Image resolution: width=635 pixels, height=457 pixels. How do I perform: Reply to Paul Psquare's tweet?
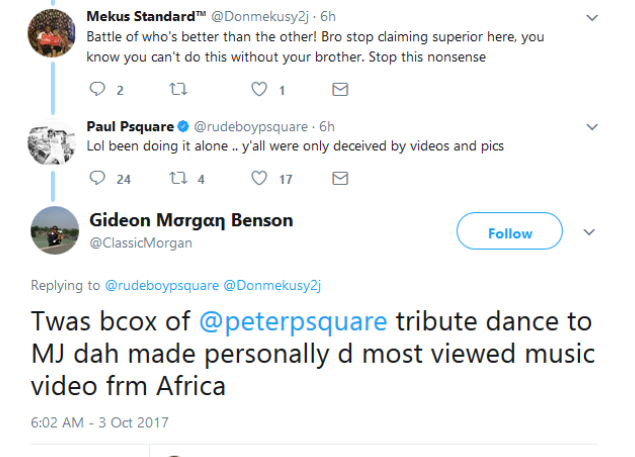tap(98, 179)
